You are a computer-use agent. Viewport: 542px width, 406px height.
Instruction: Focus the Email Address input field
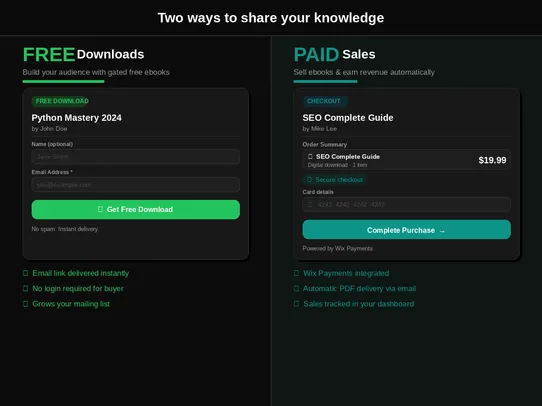(x=136, y=185)
